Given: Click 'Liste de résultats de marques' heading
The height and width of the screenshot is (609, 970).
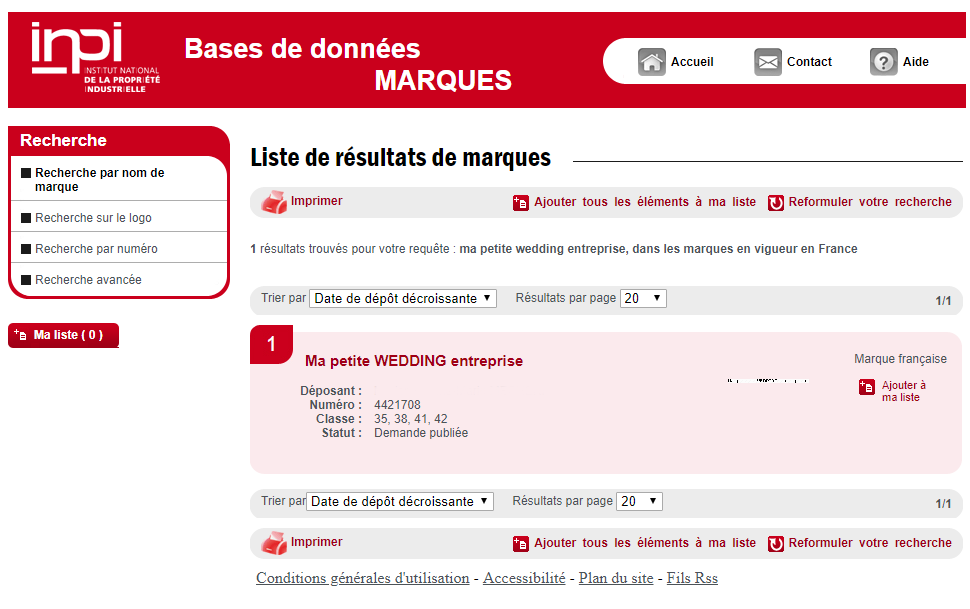Looking at the screenshot, I should 400,158.
